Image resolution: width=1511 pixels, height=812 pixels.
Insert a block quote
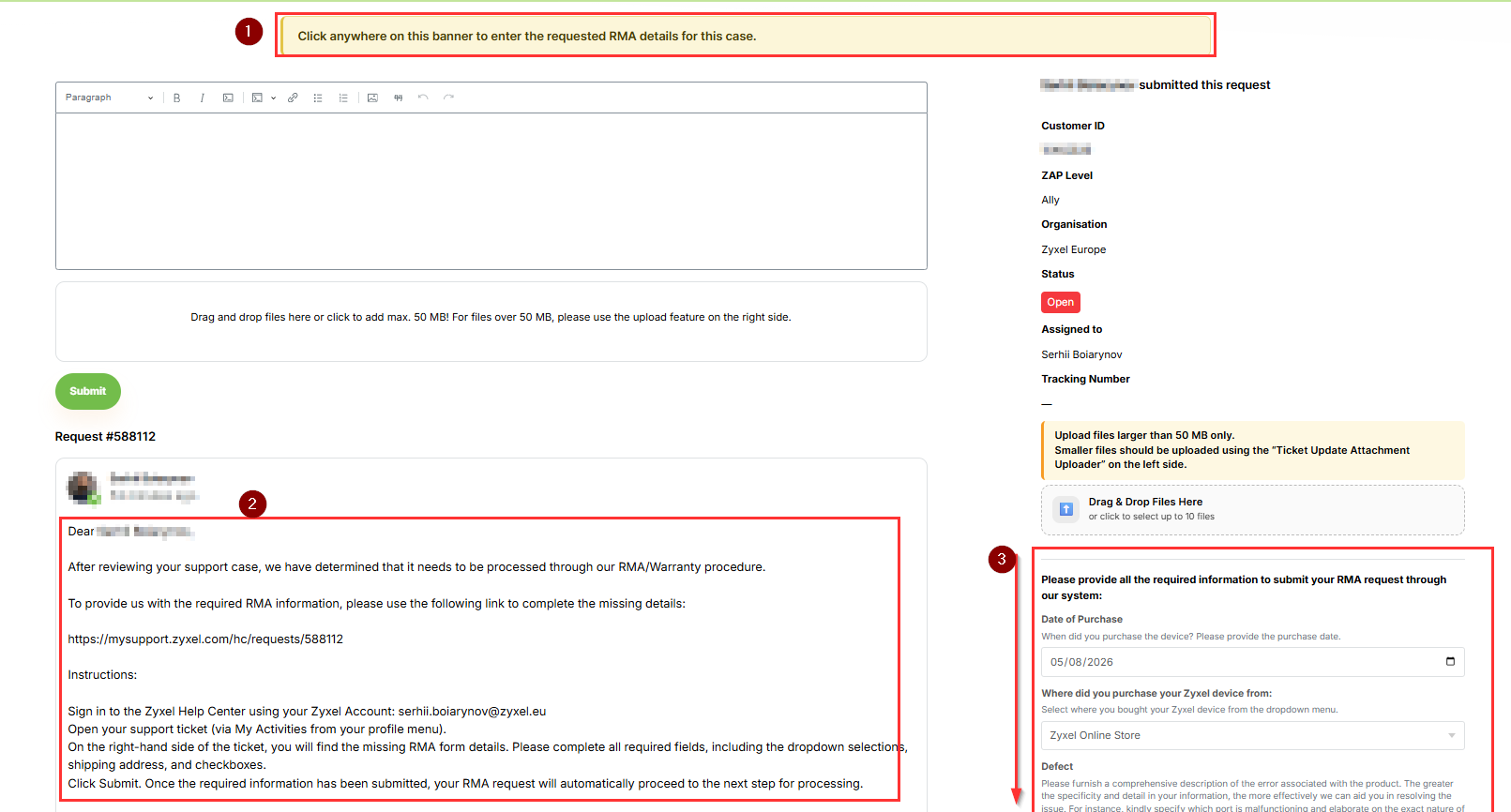pyautogui.click(x=398, y=98)
